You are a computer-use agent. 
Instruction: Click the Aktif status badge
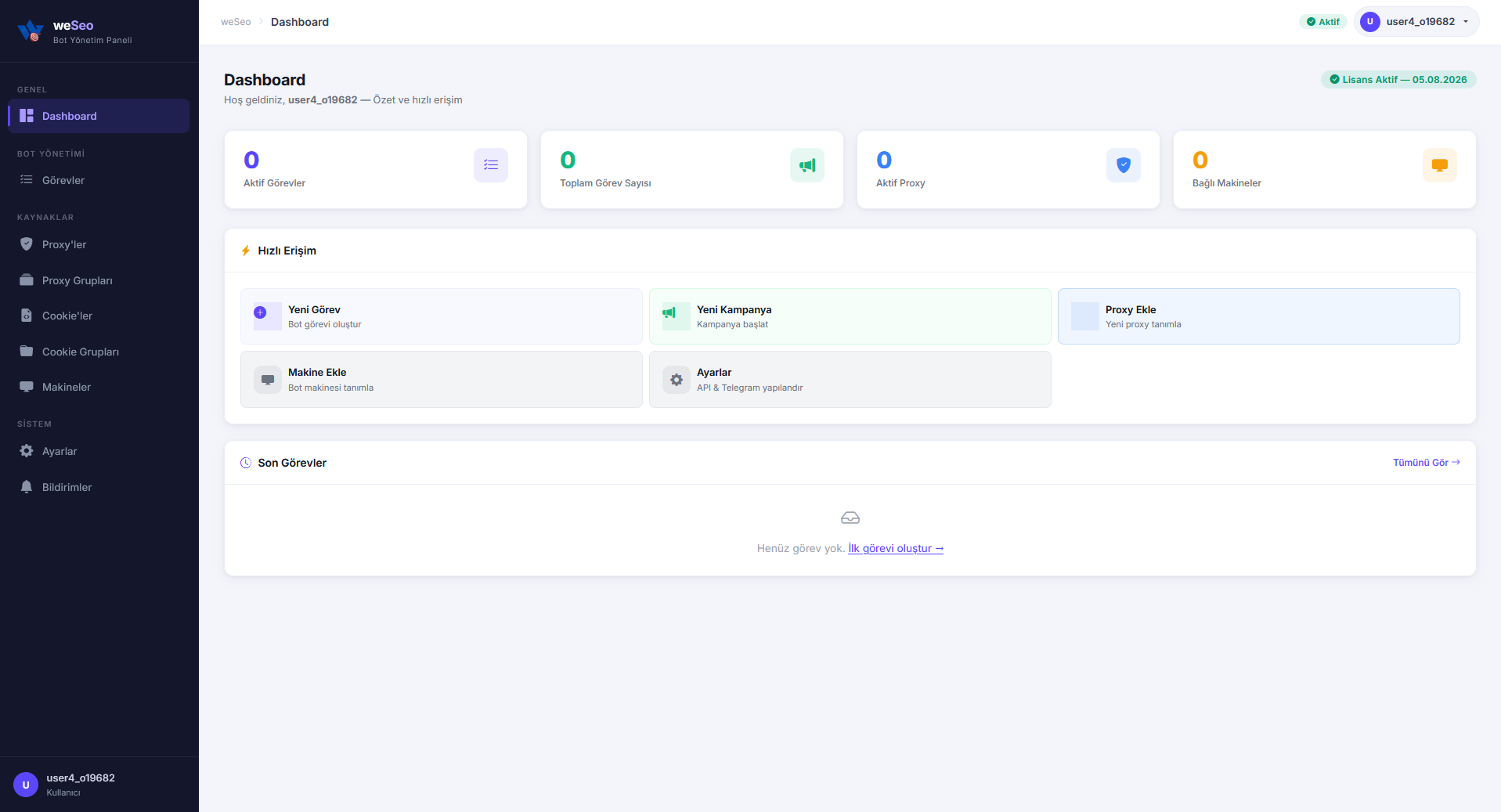(x=1323, y=22)
